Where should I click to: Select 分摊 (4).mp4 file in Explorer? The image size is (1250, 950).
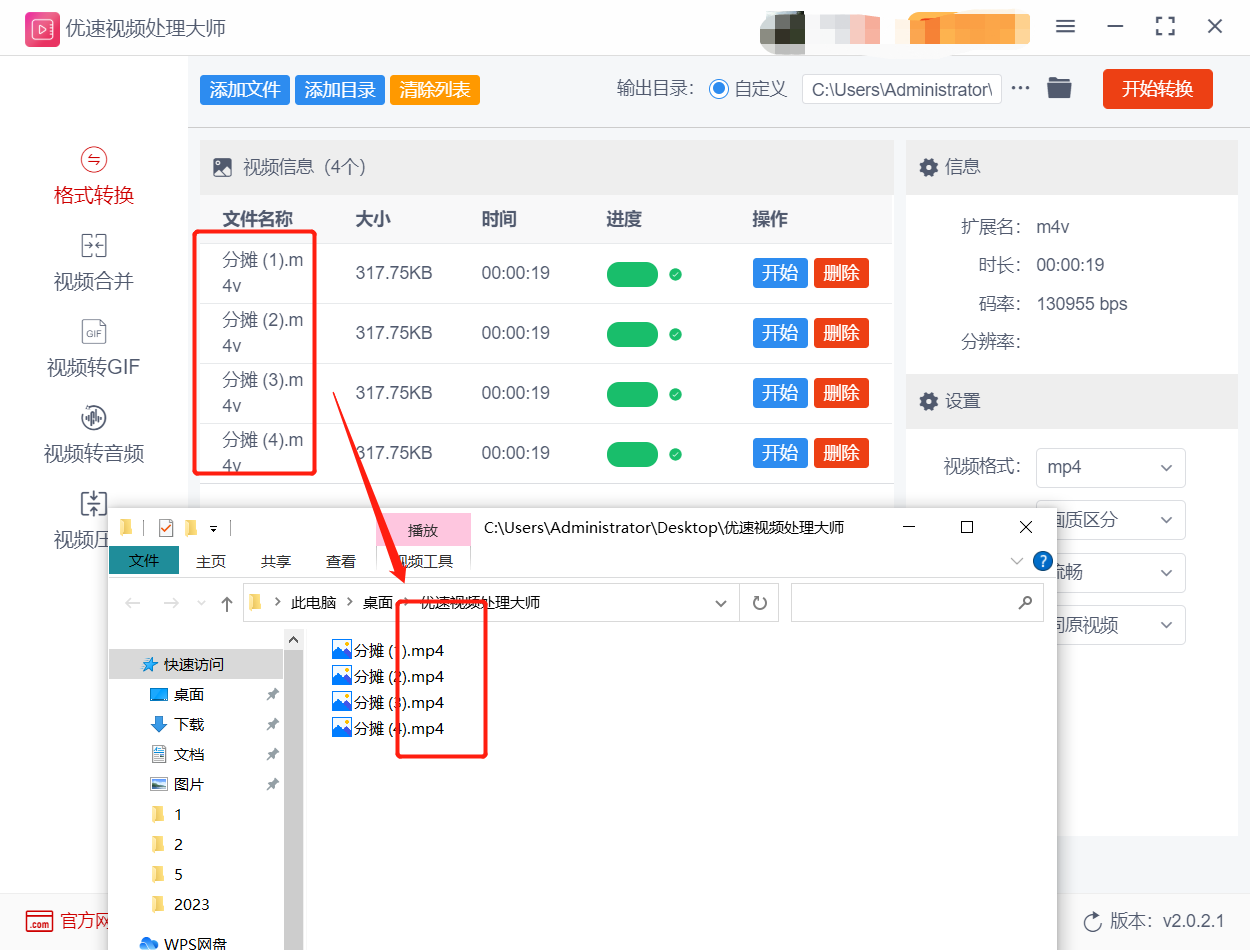tap(387, 728)
